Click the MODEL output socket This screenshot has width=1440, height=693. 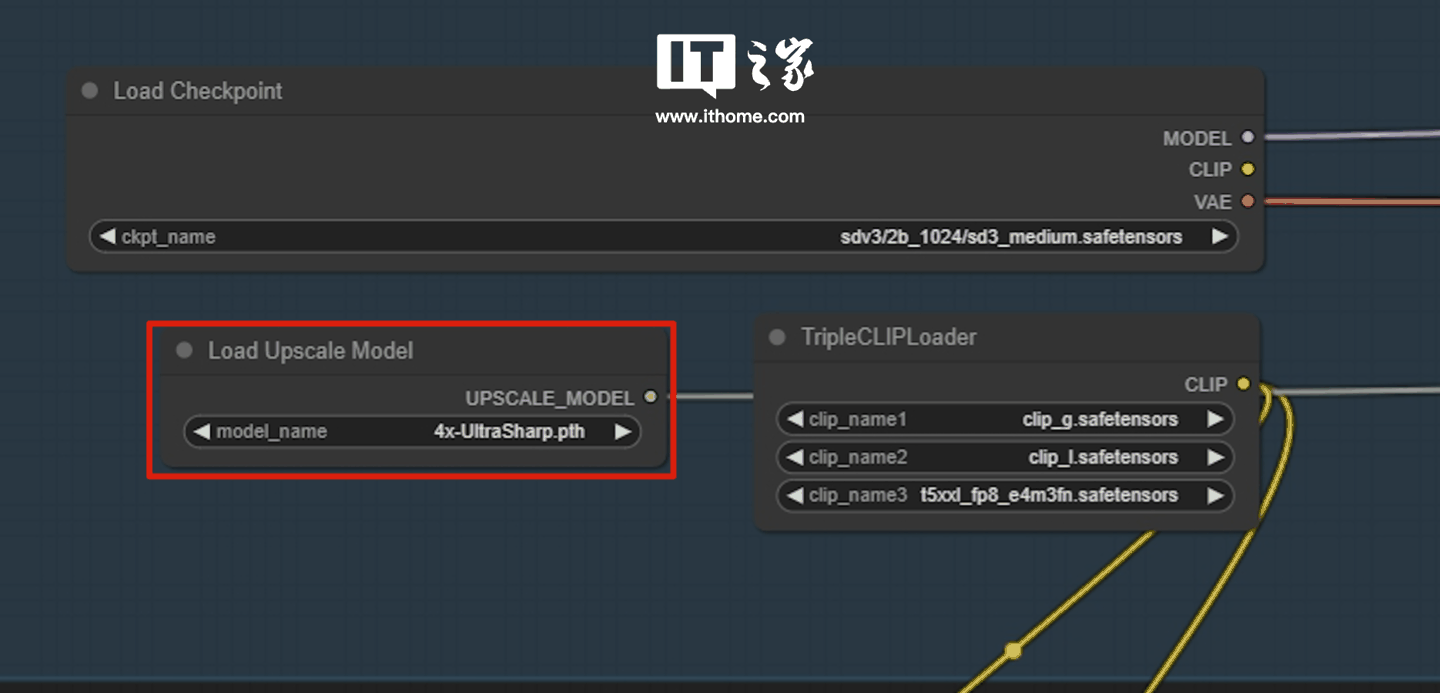tap(1247, 138)
